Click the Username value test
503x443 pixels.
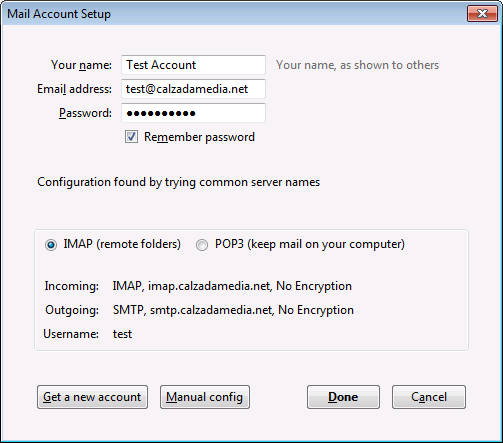click(122, 334)
